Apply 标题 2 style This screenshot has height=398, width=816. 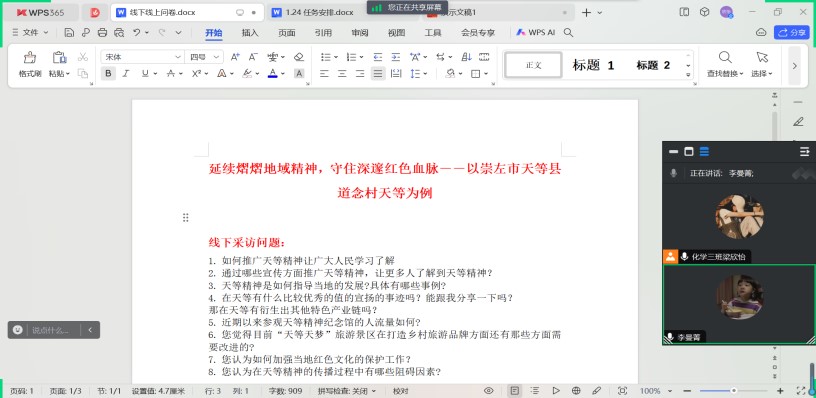[x=653, y=65]
